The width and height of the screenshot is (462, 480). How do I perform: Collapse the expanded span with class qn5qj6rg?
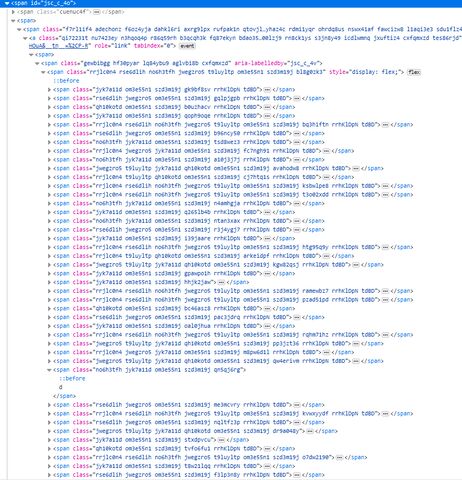pyautogui.click(x=49, y=370)
